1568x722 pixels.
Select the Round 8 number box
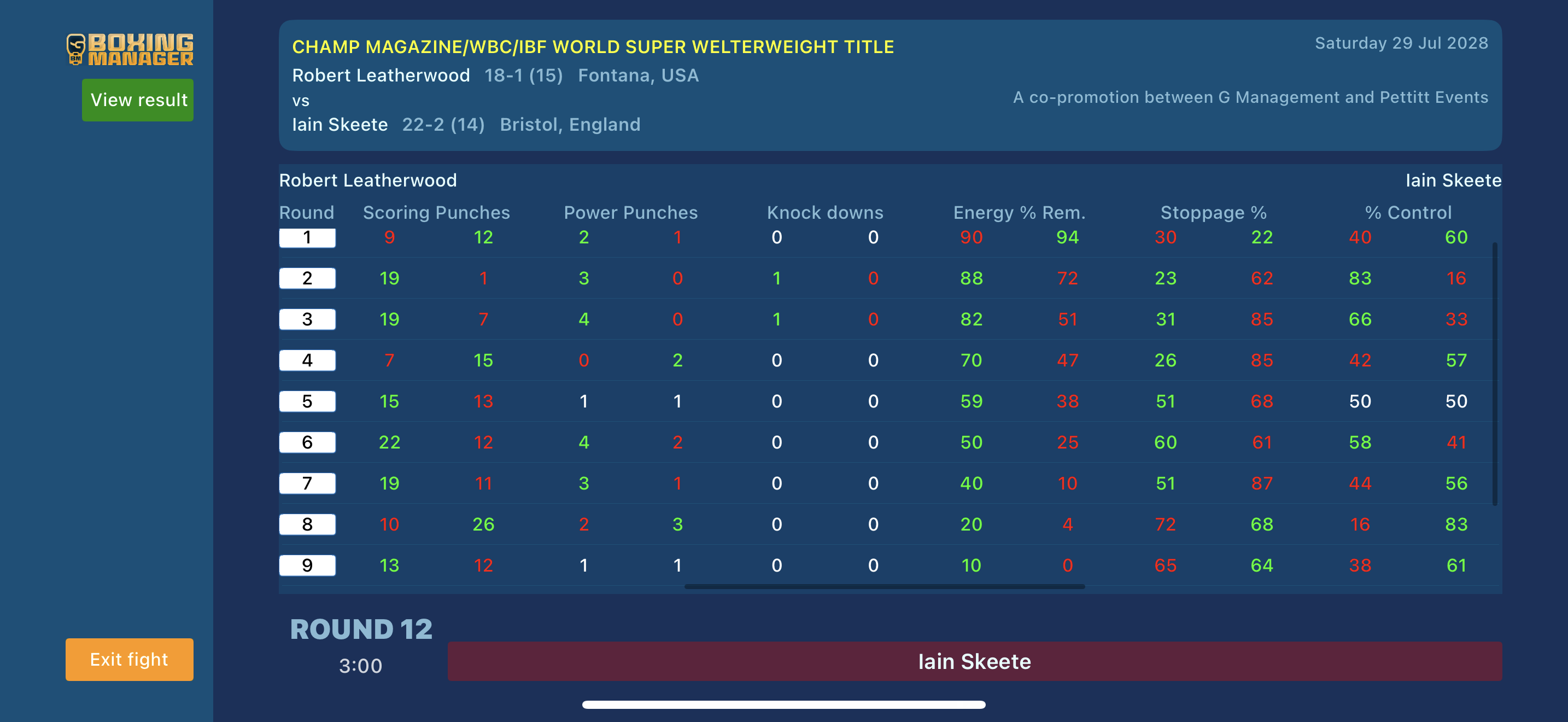click(307, 524)
